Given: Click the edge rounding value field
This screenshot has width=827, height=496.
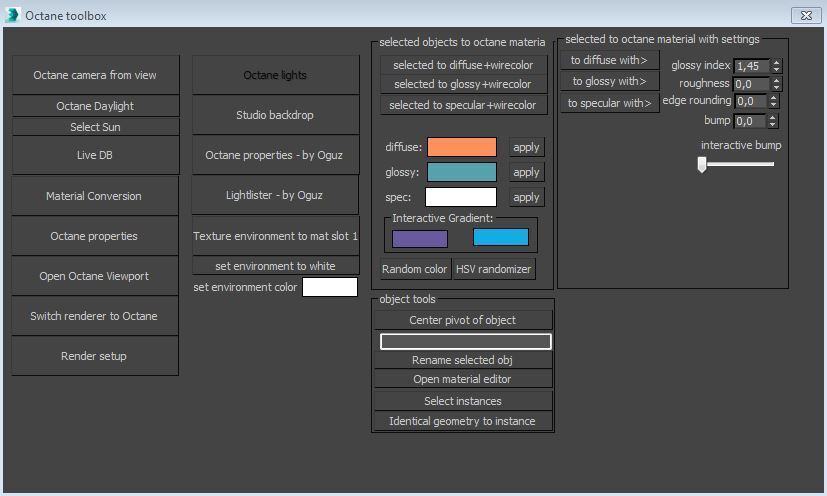Looking at the screenshot, I should (751, 101).
